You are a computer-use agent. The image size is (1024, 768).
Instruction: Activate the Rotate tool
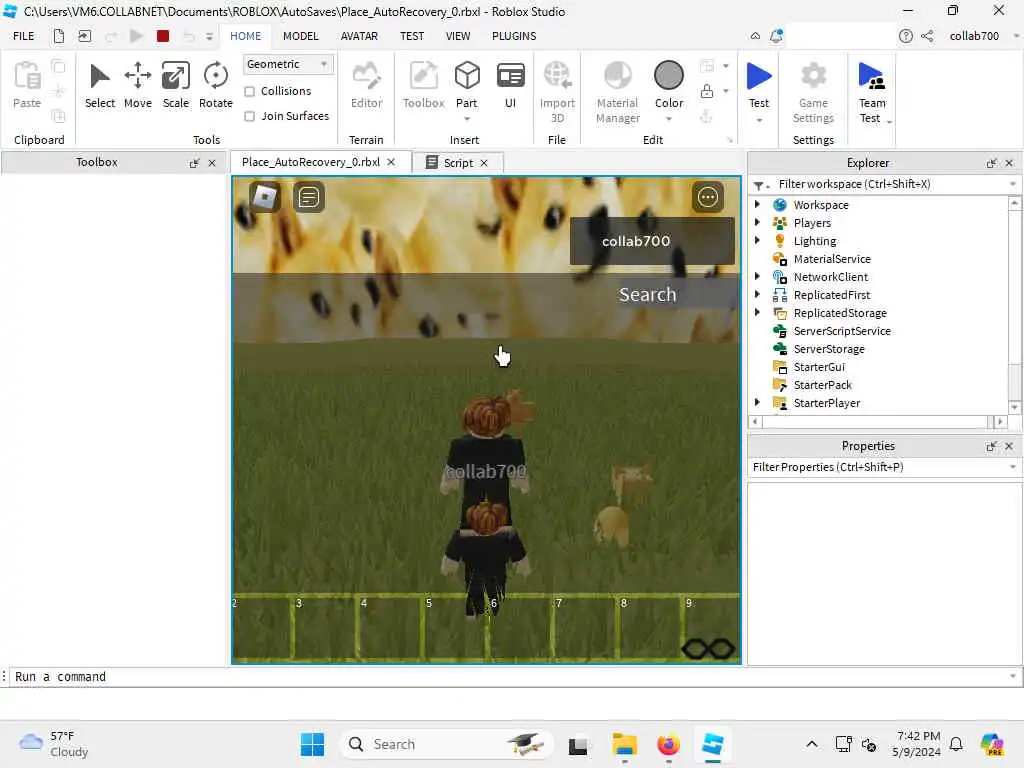point(216,85)
